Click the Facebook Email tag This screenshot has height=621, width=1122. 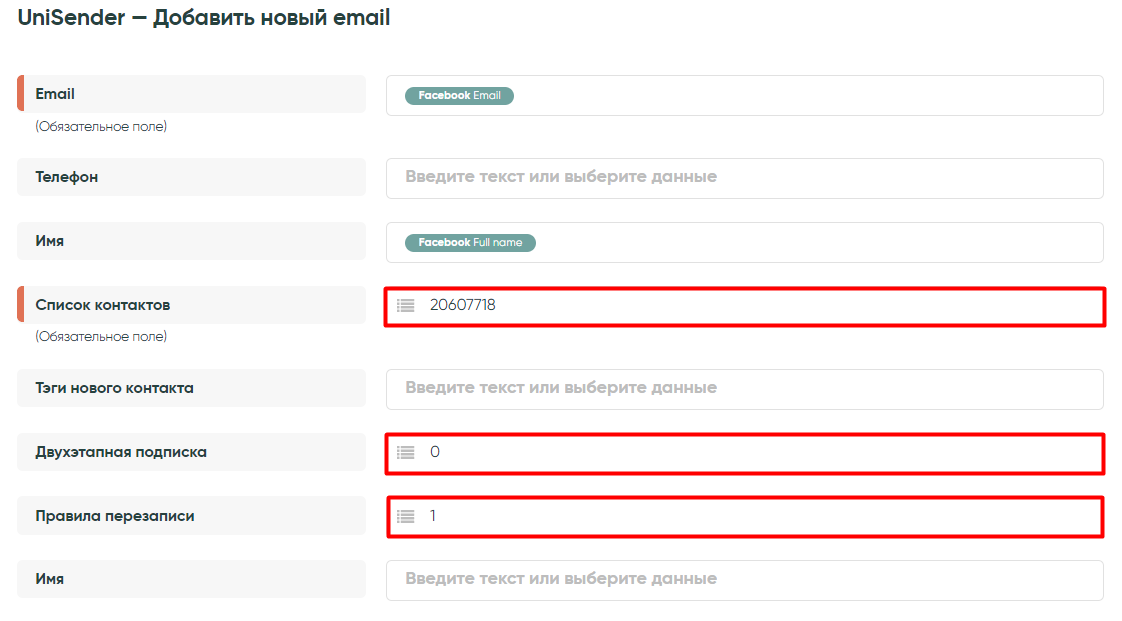pos(459,96)
